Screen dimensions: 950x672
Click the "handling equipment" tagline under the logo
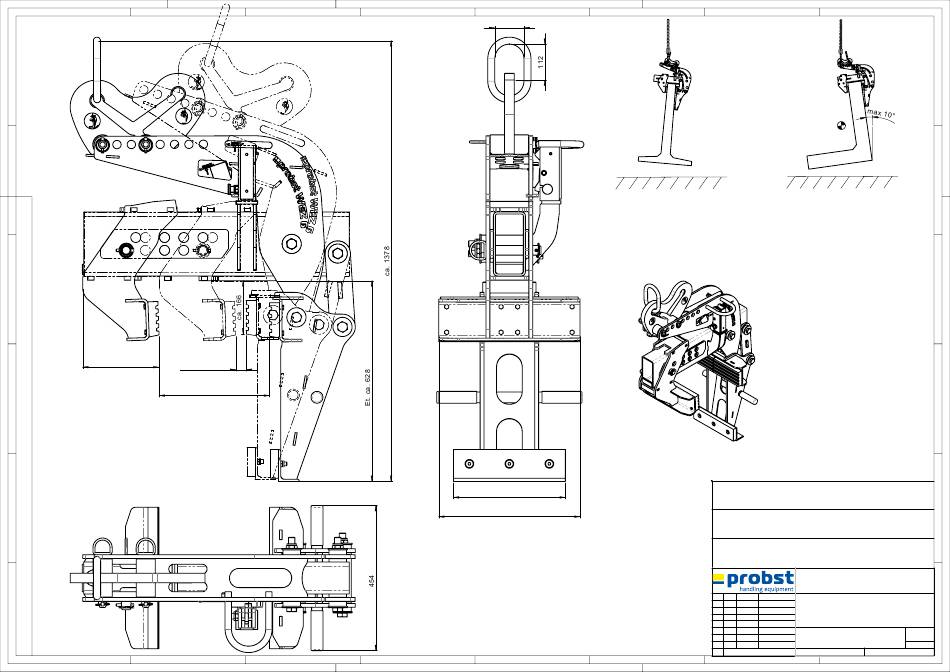coord(765,590)
